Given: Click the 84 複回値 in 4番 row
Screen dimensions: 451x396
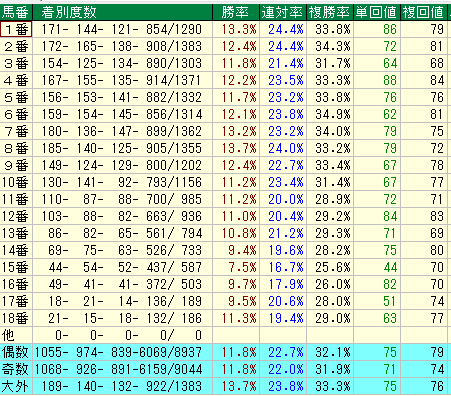Looking at the screenshot, I should tap(424, 80).
